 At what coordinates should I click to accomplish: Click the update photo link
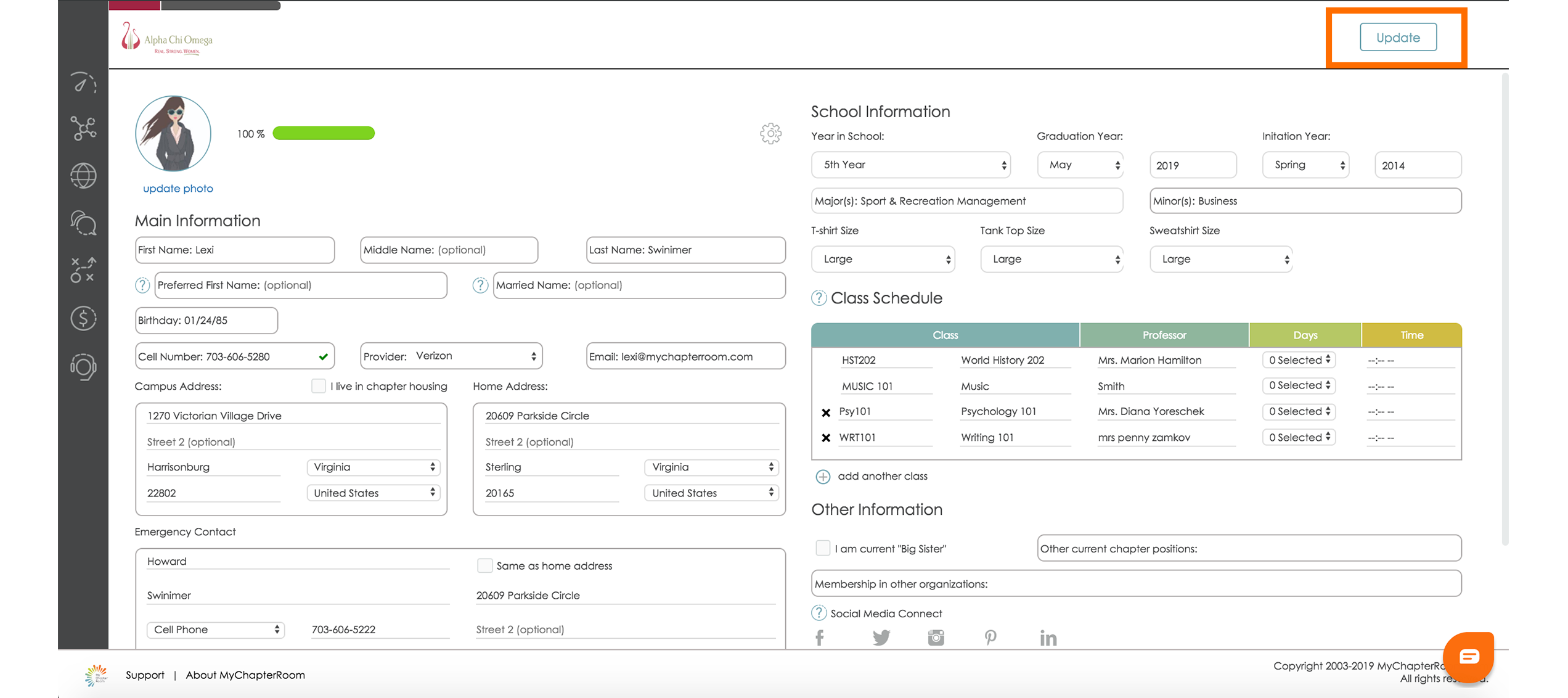178,189
